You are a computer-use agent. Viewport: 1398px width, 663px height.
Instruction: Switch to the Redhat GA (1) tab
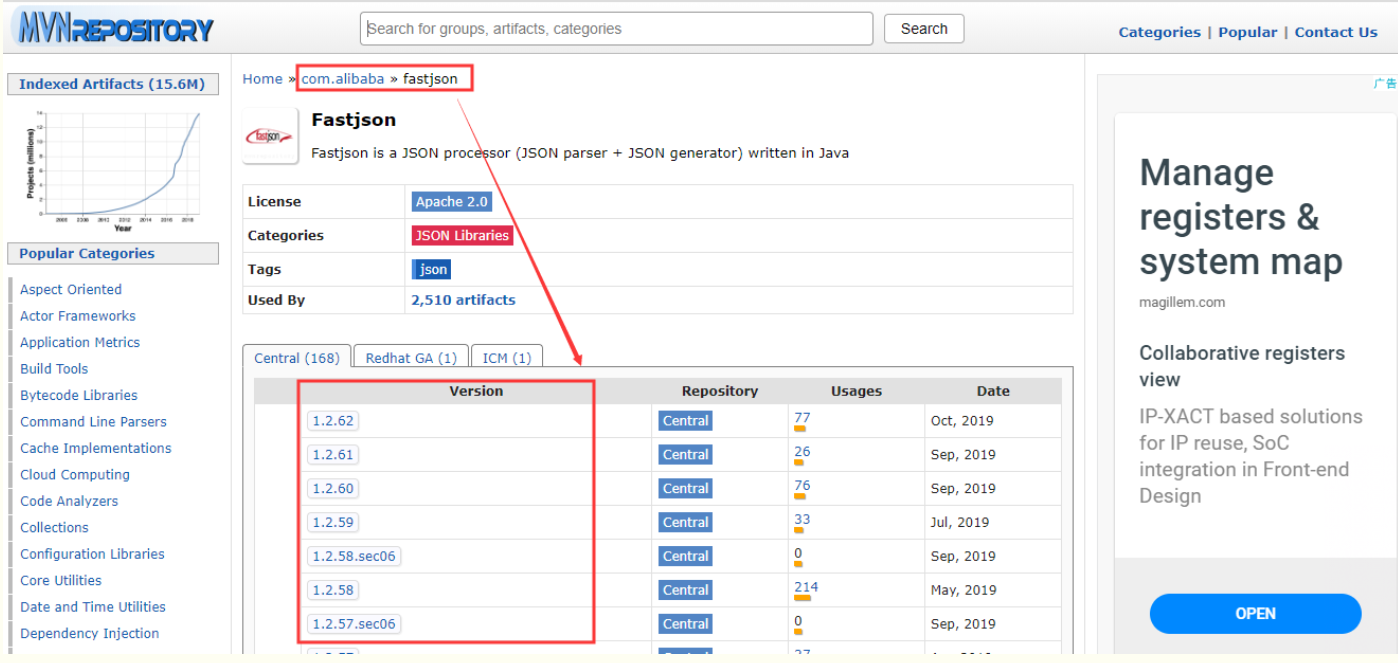click(x=411, y=357)
